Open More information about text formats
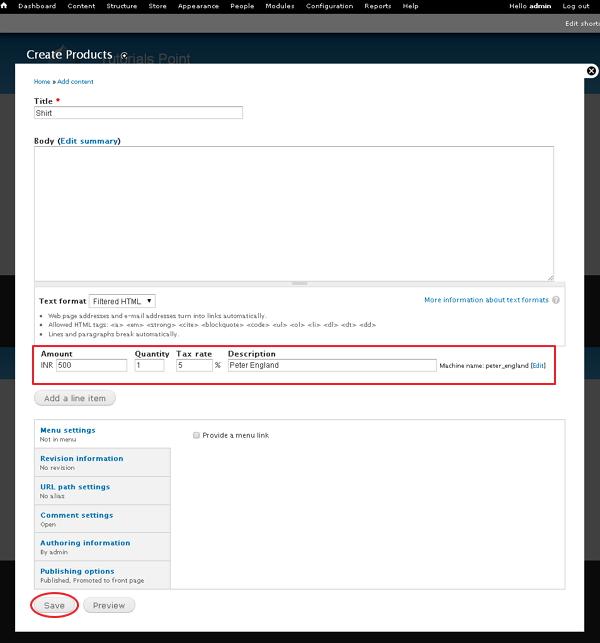The height and width of the screenshot is (643, 600). (x=486, y=300)
